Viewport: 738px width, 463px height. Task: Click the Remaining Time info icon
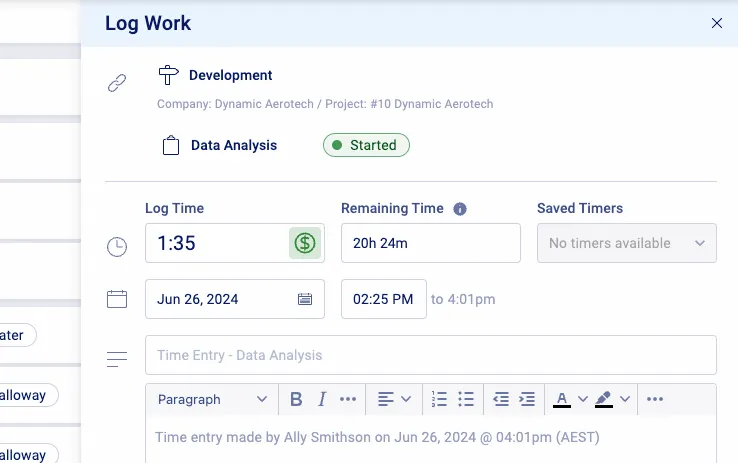(x=460, y=209)
